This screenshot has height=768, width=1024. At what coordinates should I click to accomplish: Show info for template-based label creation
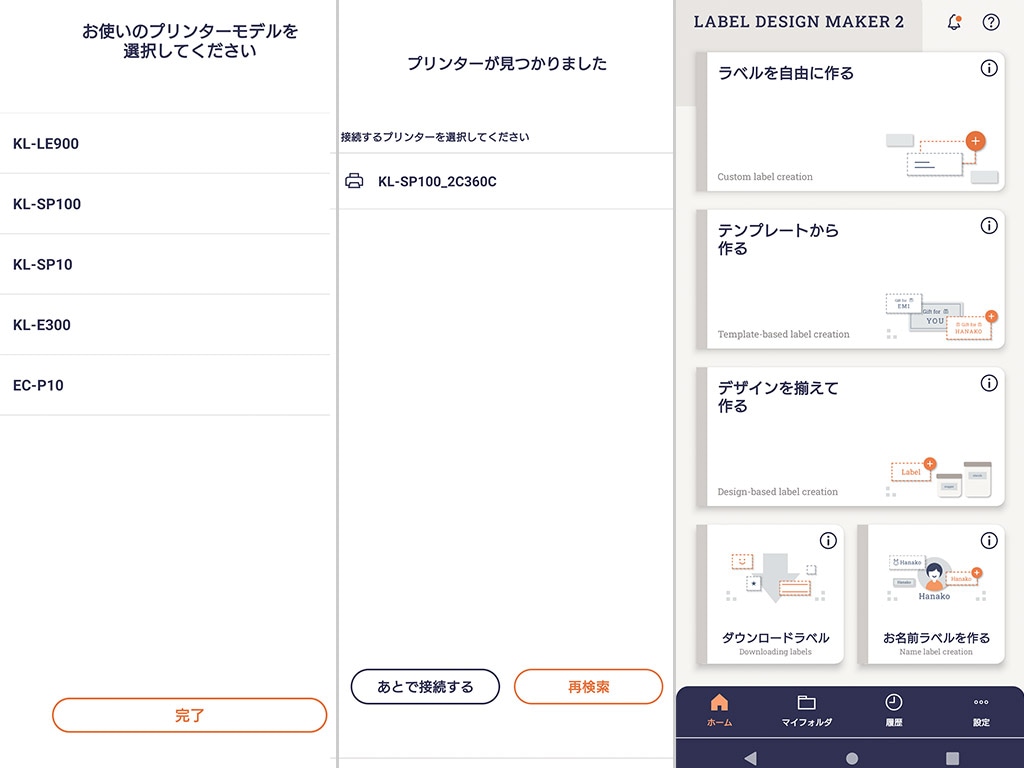[989, 225]
